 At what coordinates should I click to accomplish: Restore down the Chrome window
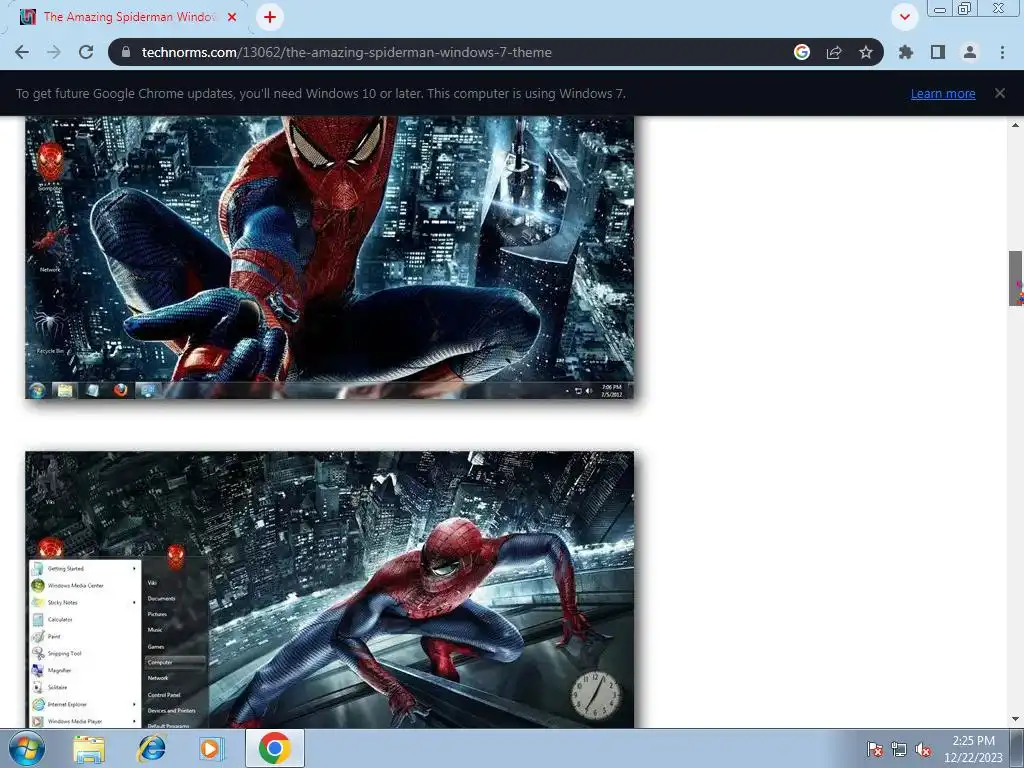coord(964,8)
